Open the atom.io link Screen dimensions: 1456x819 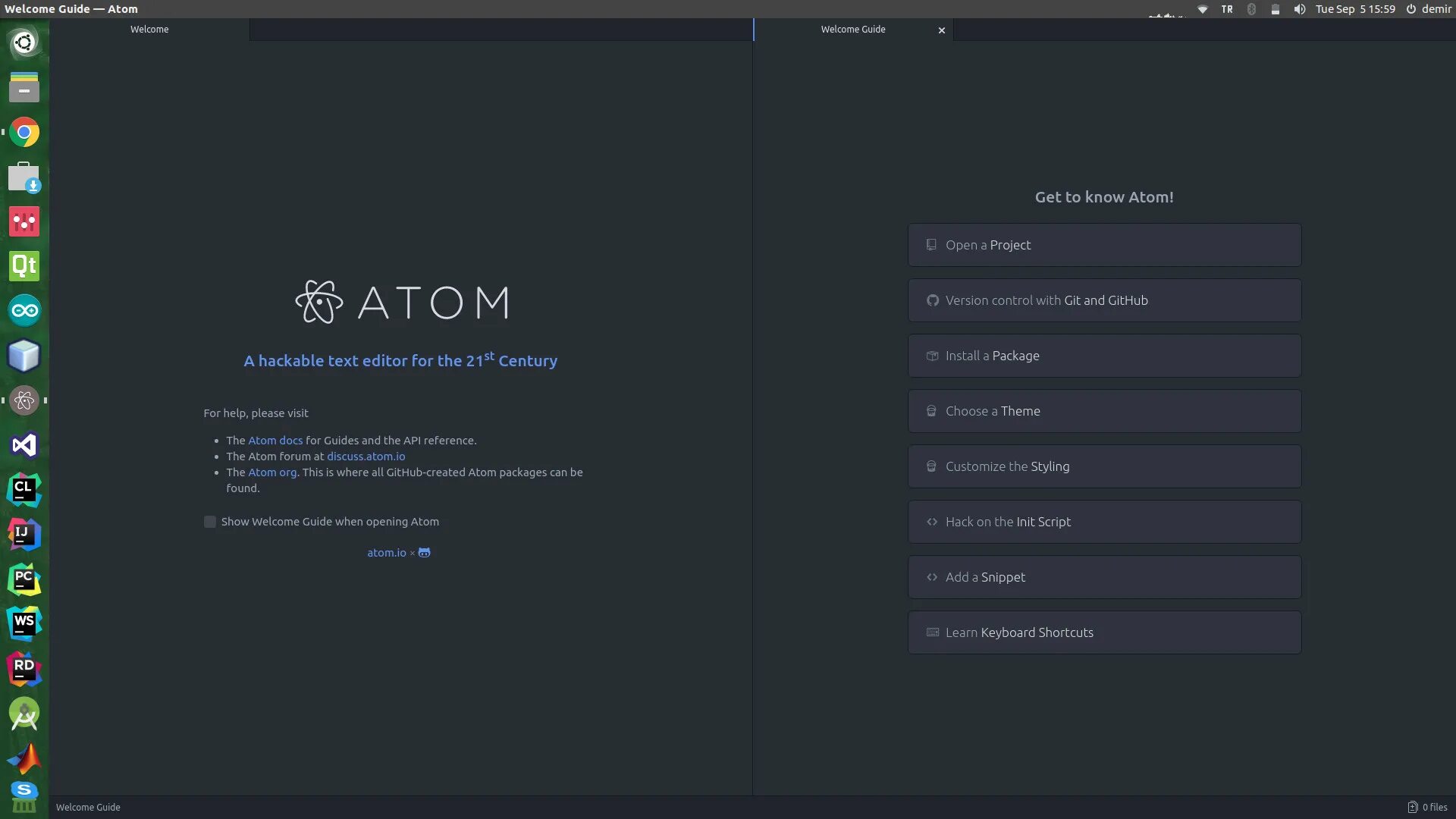pyautogui.click(x=387, y=553)
